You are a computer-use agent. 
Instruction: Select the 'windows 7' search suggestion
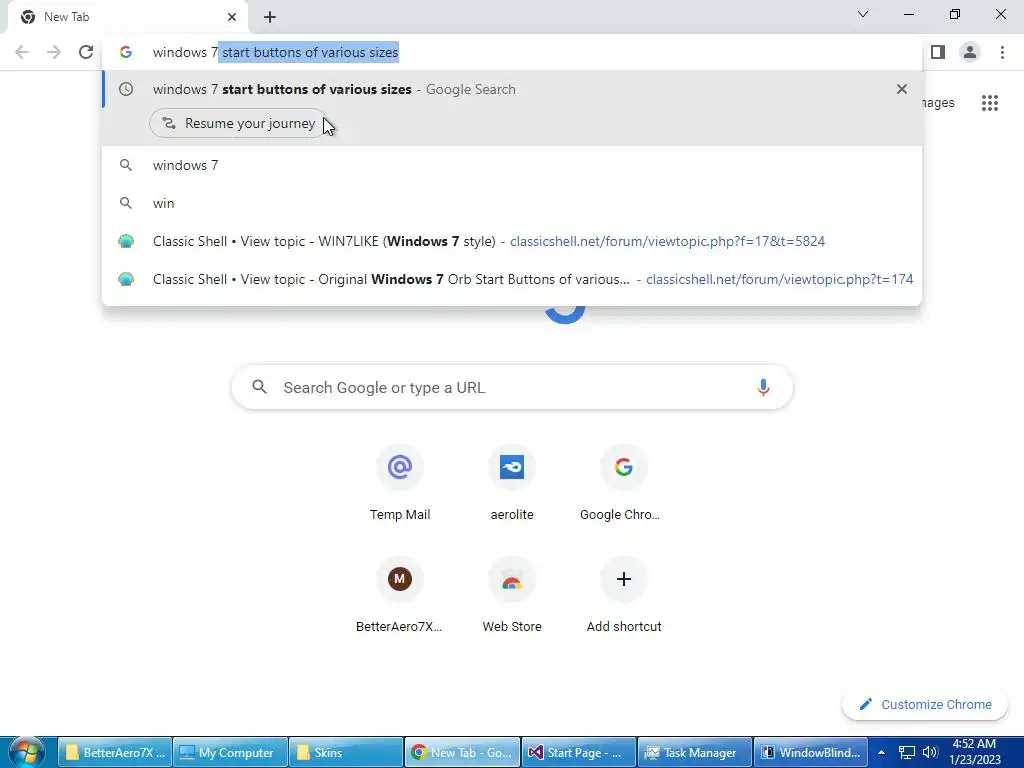tap(512, 165)
